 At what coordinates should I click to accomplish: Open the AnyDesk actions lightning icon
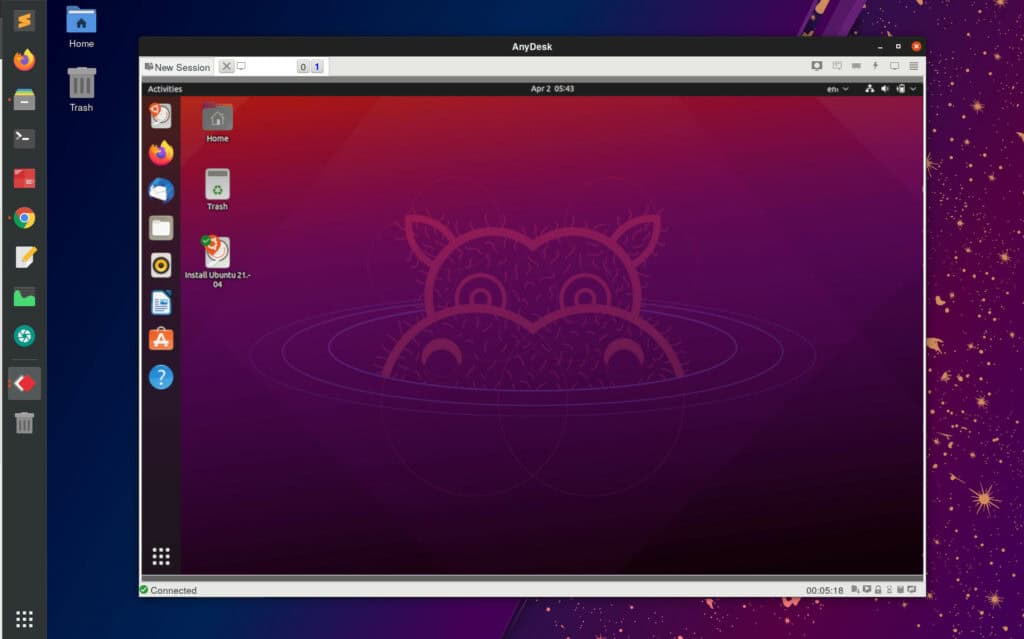click(x=875, y=66)
